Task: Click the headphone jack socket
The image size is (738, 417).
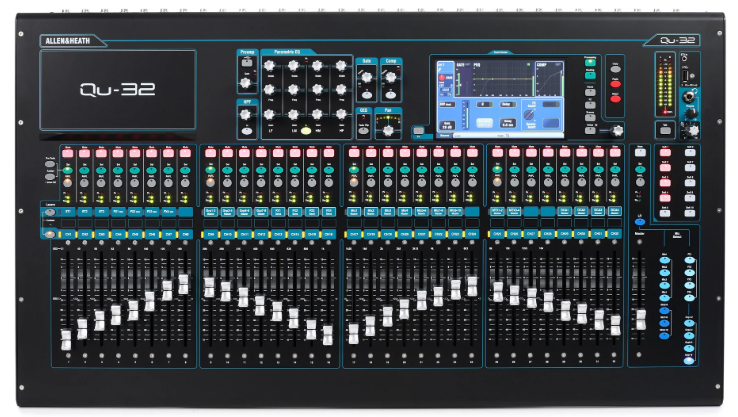Action: tap(690, 97)
